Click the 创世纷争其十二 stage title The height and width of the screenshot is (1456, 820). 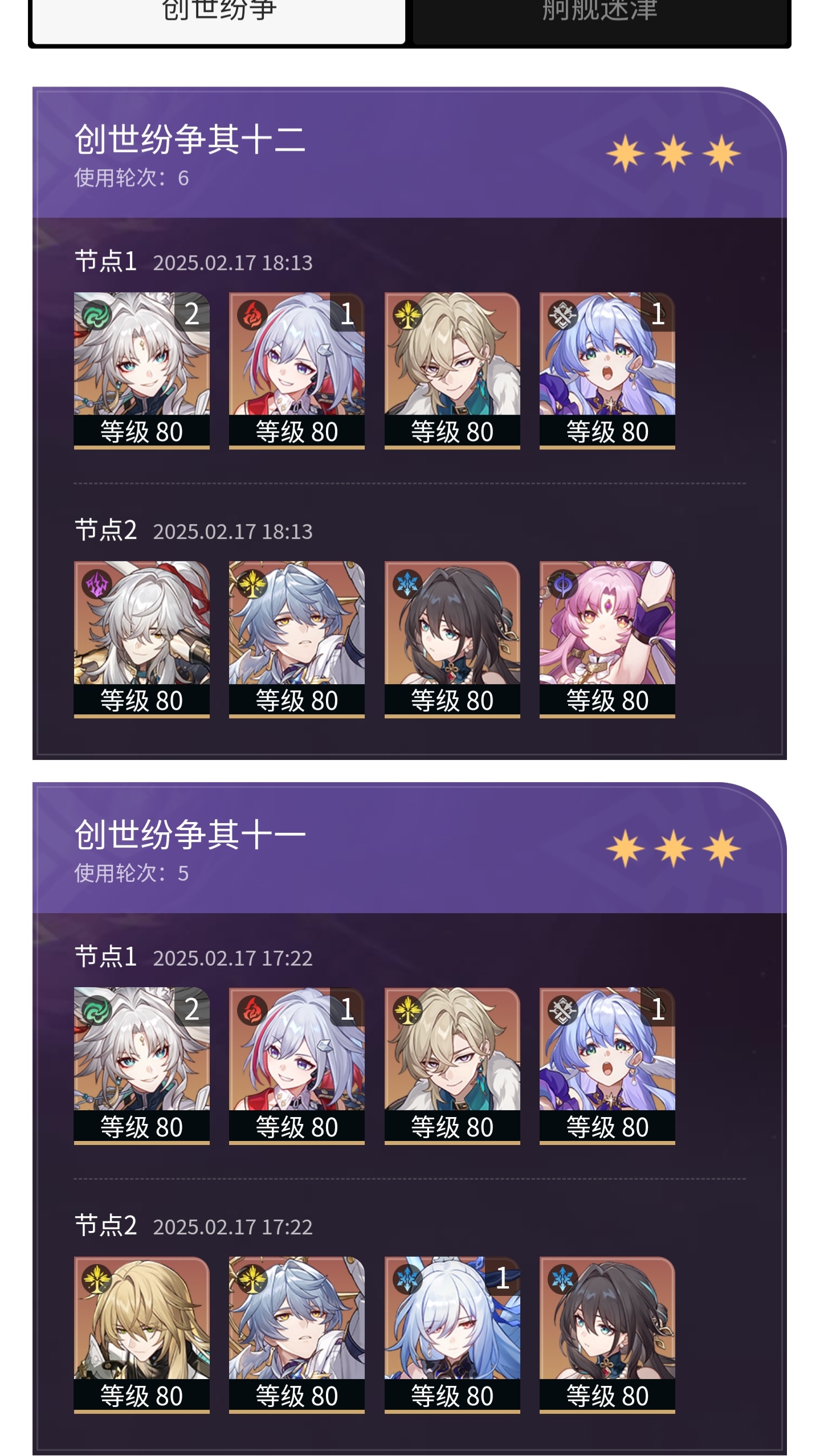(190, 138)
